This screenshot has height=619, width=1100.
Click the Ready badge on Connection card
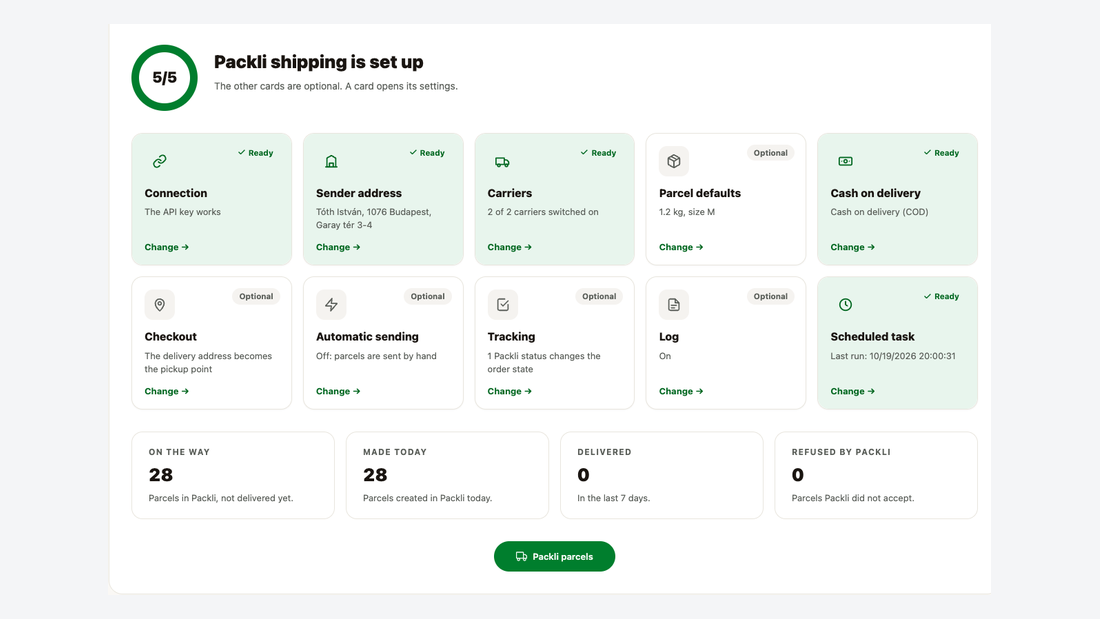pos(255,153)
